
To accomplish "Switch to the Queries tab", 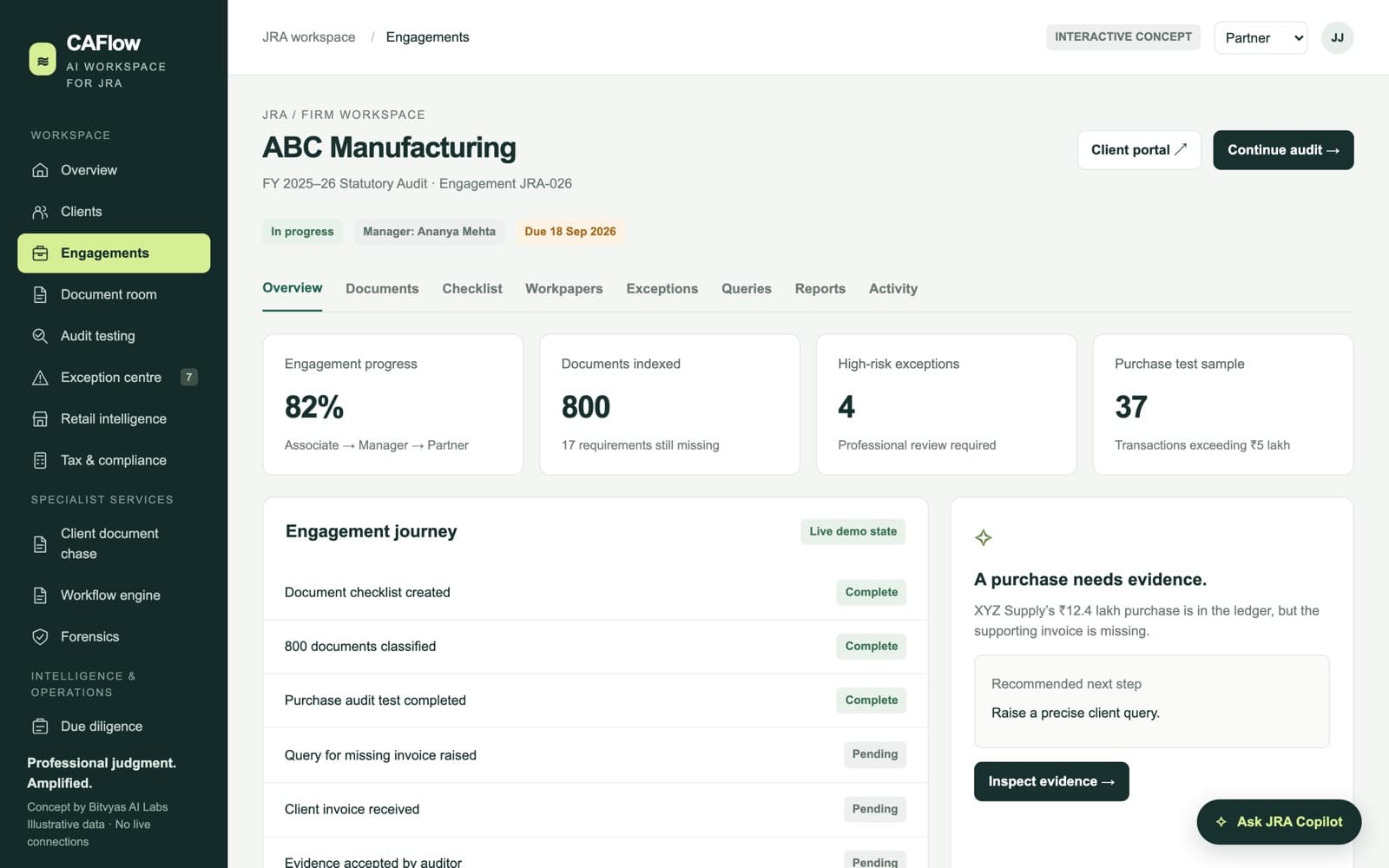I will coord(746,289).
